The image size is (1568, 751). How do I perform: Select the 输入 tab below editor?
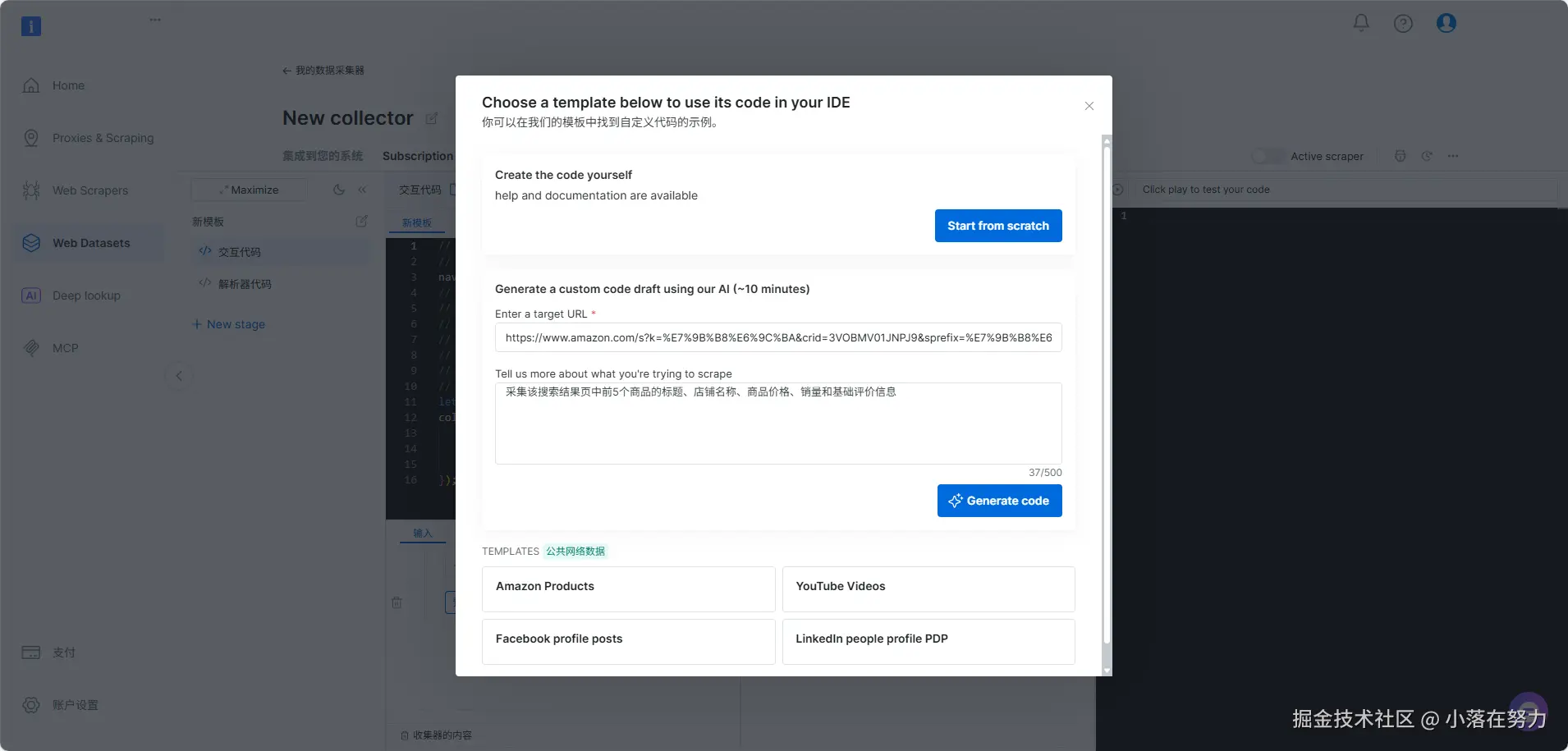423,533
